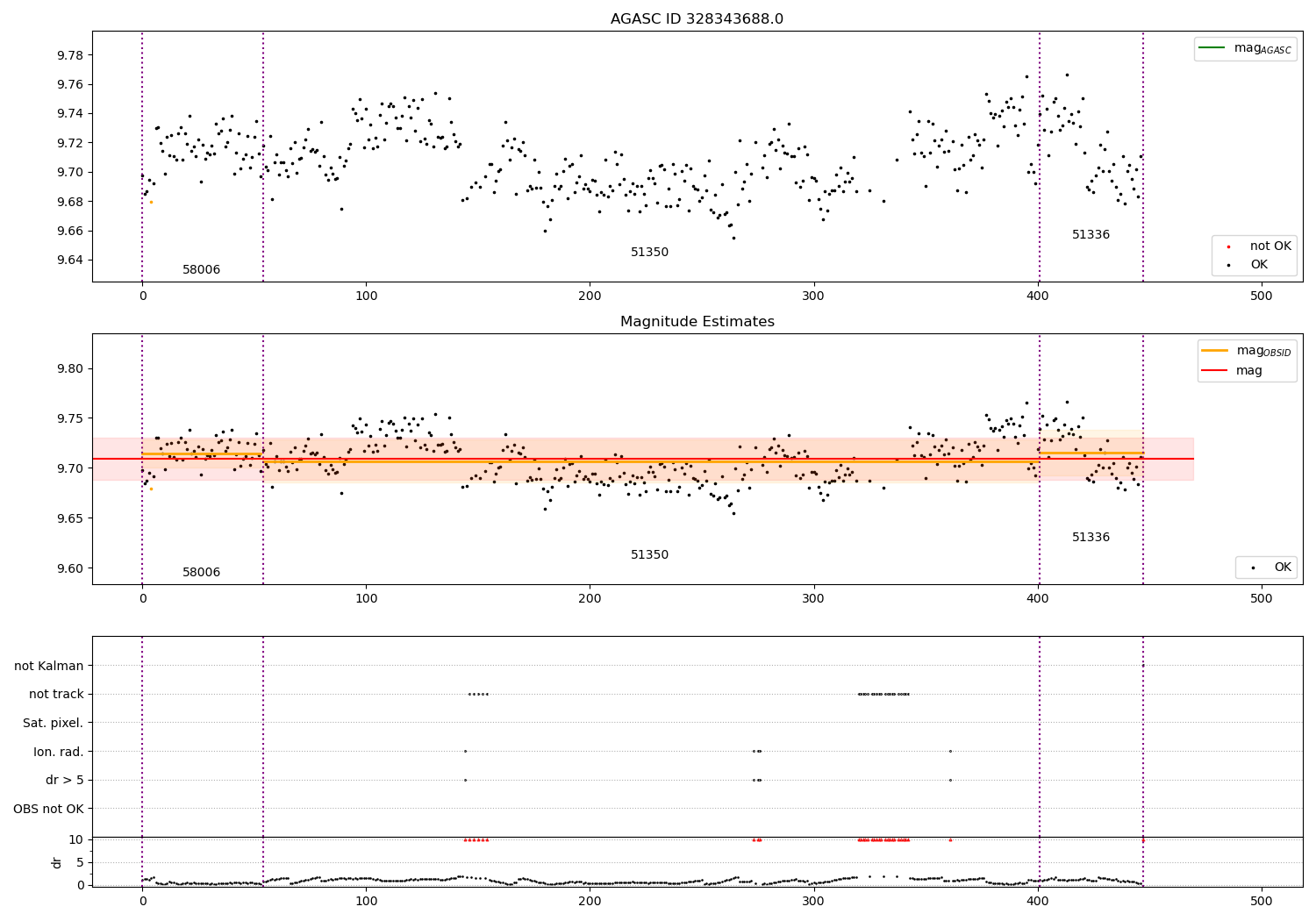The image size is (1316, 921).
Task: Click the obsid label 58006 in the top plot
Action: pos(201,270)
